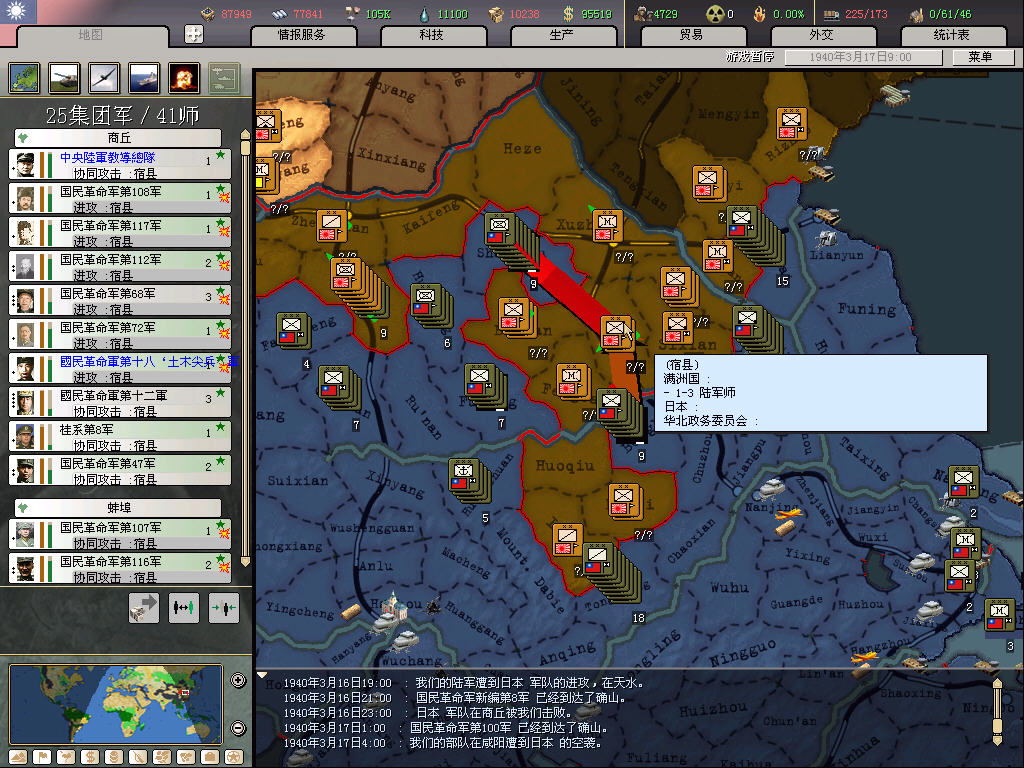Click the greyed combined-forces overview icon
The image size is (1024, 768).
[224, 78]
